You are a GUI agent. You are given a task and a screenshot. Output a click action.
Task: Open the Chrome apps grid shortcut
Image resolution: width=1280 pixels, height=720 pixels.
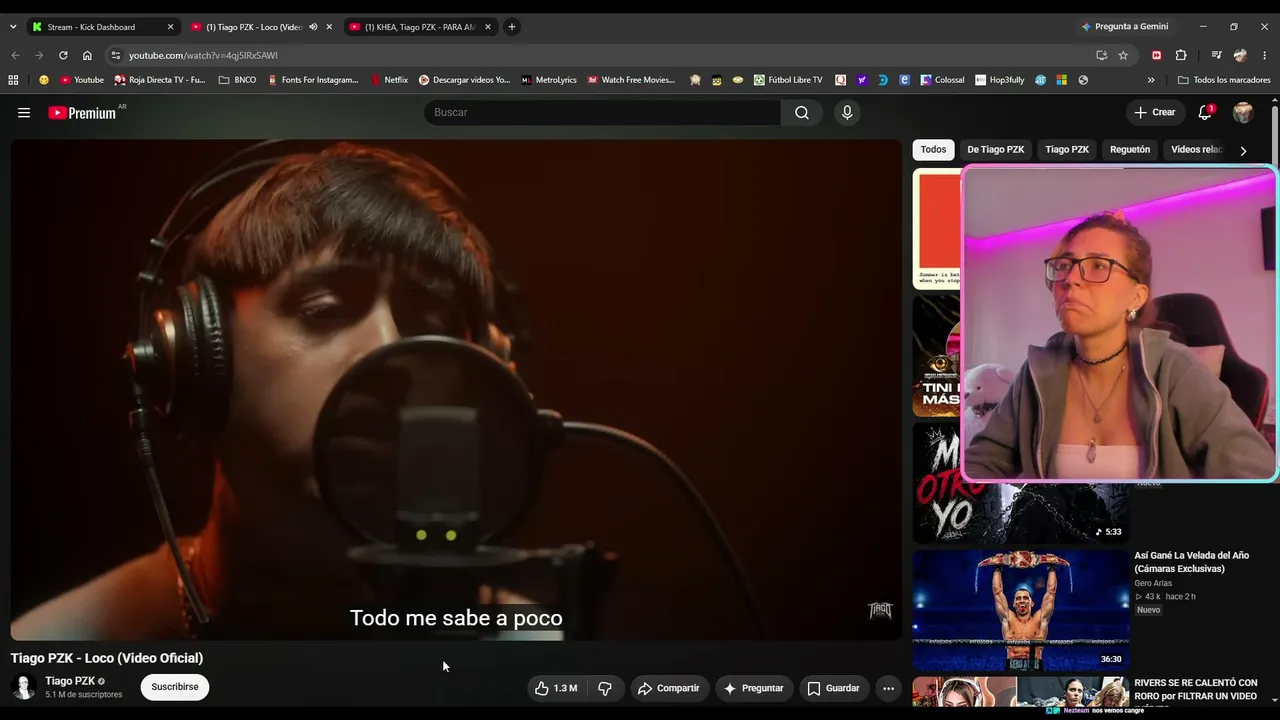click(13, 80)
